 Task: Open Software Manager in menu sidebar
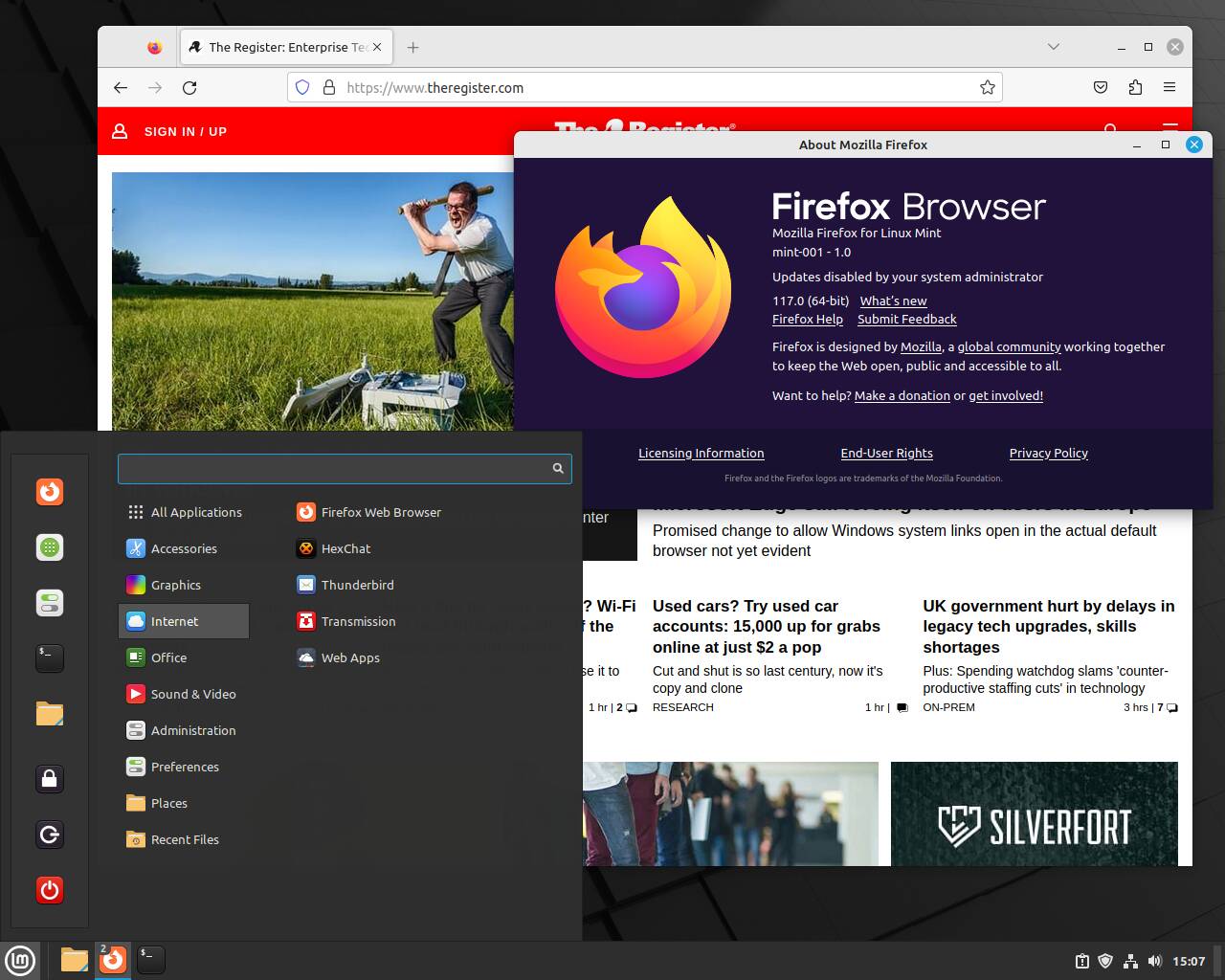(x=50, y=547)
